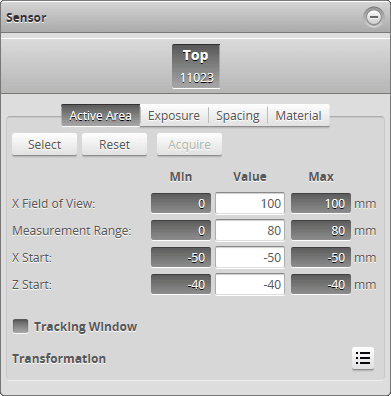
Task: Click the X Field of View Max box
Action: point(321,203)
